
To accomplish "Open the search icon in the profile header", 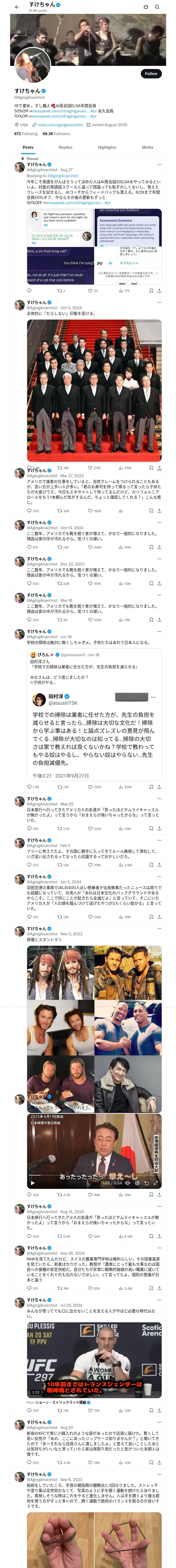I will click(157, 7).
